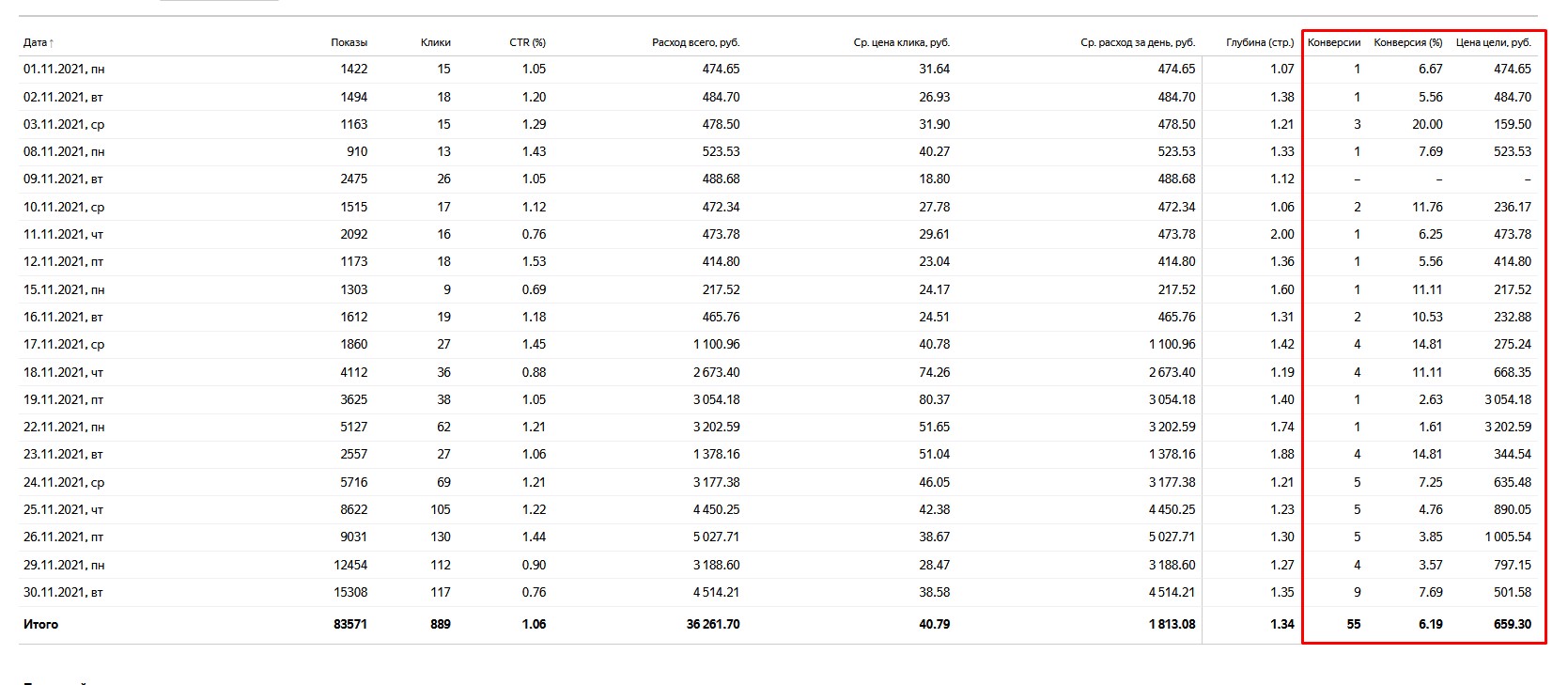Click the total impressions value 83571
The width and height of the screenshot is (1568, 685).
(350, 624)
